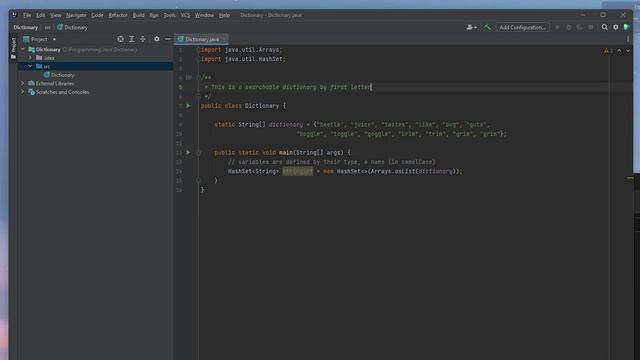Click 'import java.util.HashSet' line
Image resolution: width=640 pixels, height=360 pixels.
[243, 59]
